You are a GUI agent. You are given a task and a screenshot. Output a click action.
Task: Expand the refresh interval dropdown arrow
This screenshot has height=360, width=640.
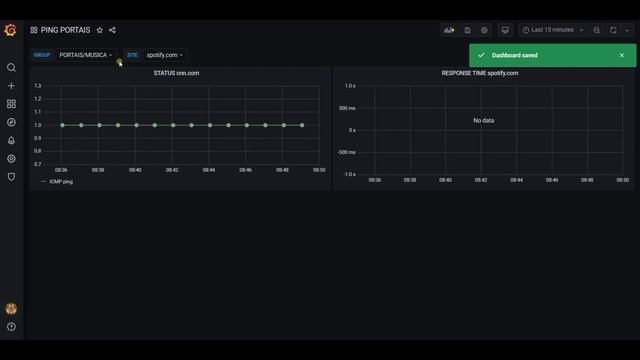pyautogui.click(x=627, y=30)
